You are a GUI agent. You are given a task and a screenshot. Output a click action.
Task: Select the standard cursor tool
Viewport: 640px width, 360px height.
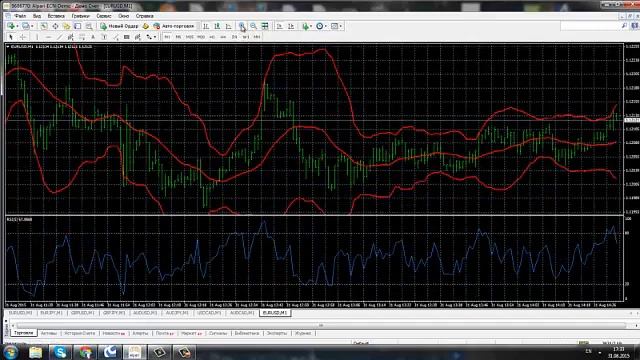coord(11,37)
